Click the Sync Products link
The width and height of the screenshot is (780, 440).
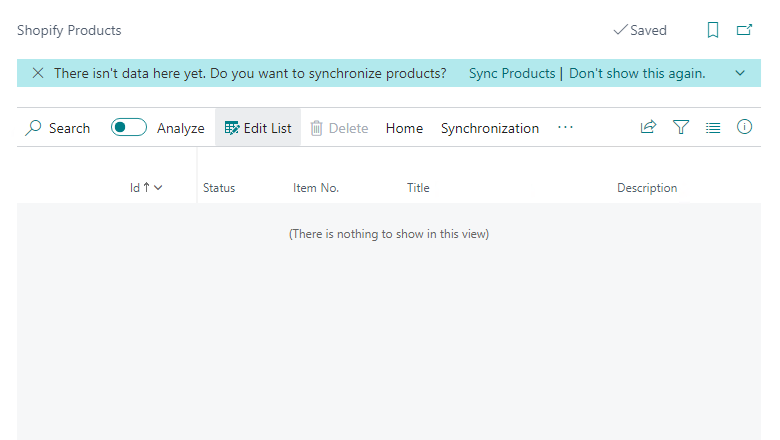pos(512,73)
